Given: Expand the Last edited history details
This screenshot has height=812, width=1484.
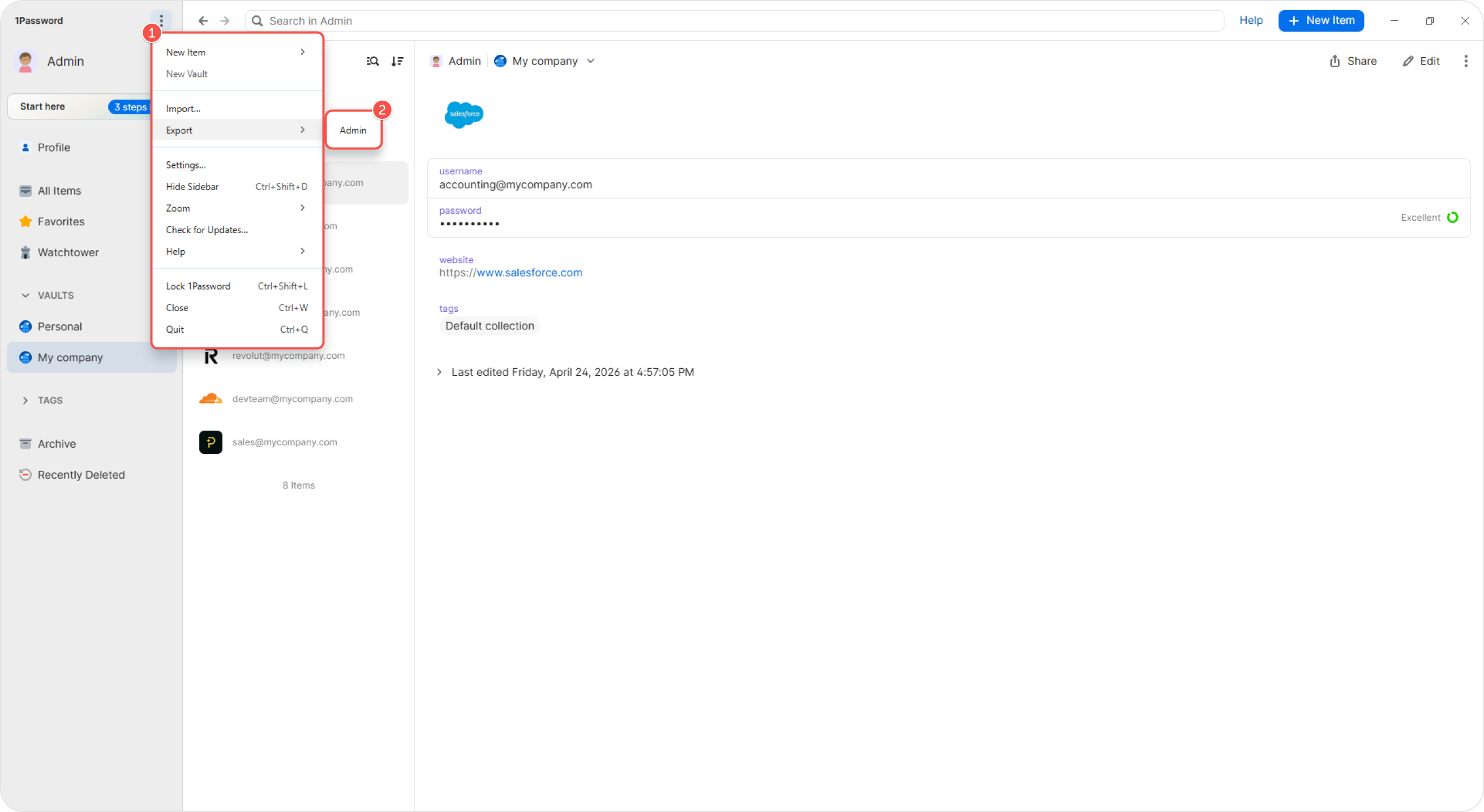Looking at the screenshot, I should [439, 372].
